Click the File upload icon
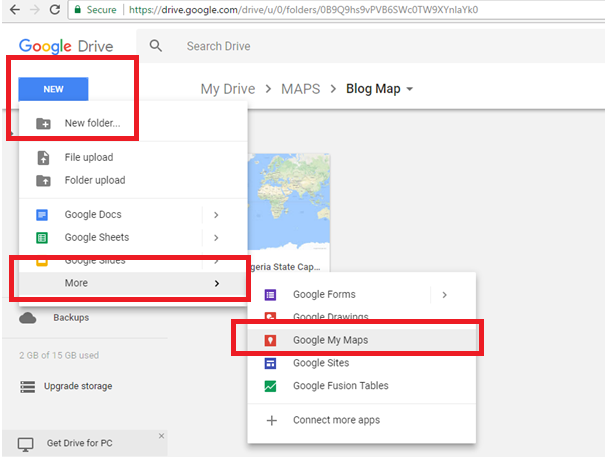The image size is (605, 457). (x=43, y=158)
